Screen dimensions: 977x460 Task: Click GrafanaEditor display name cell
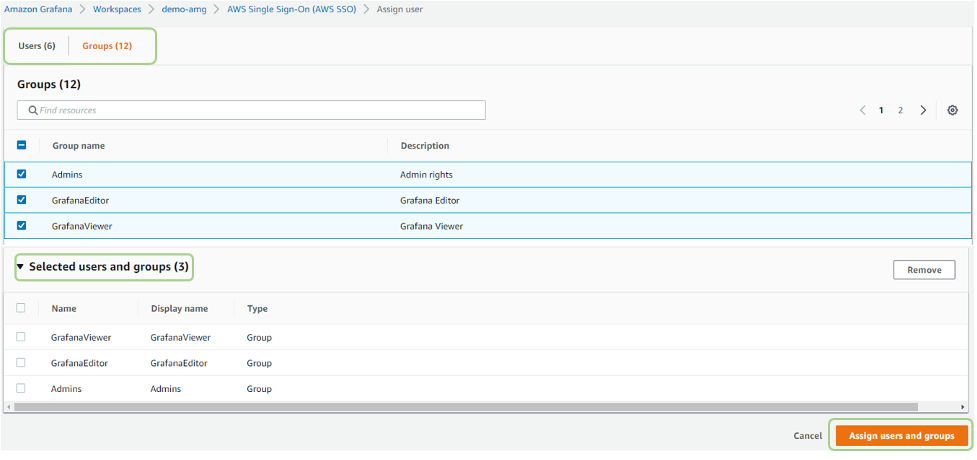point(179,363)
